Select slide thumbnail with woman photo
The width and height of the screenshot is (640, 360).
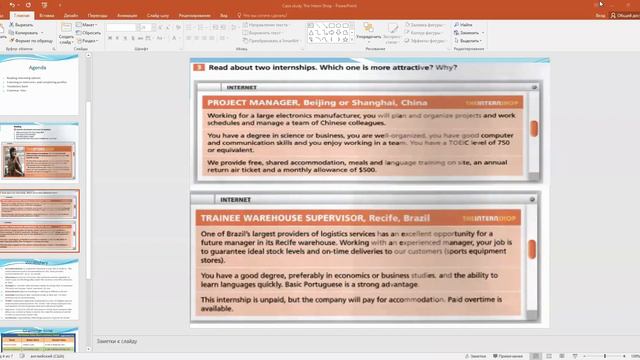39,152
